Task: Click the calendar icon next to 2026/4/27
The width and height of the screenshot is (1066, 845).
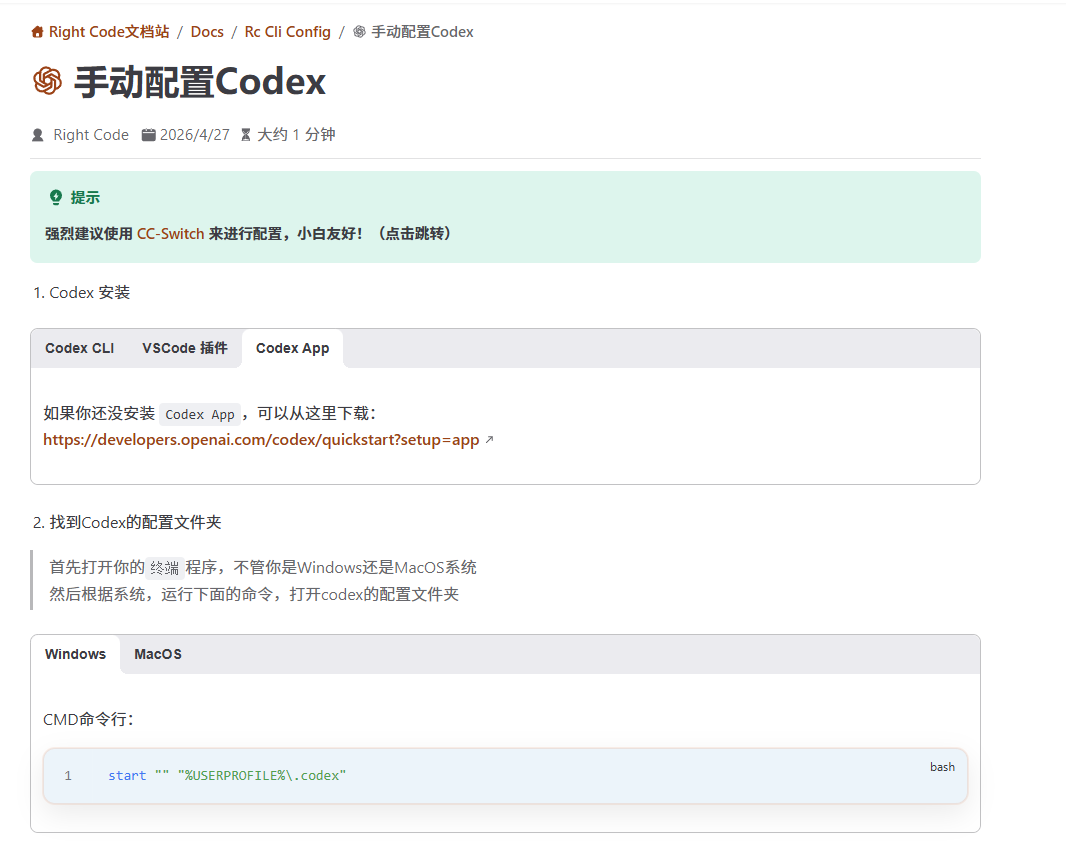Action: [x=148, y=135]
